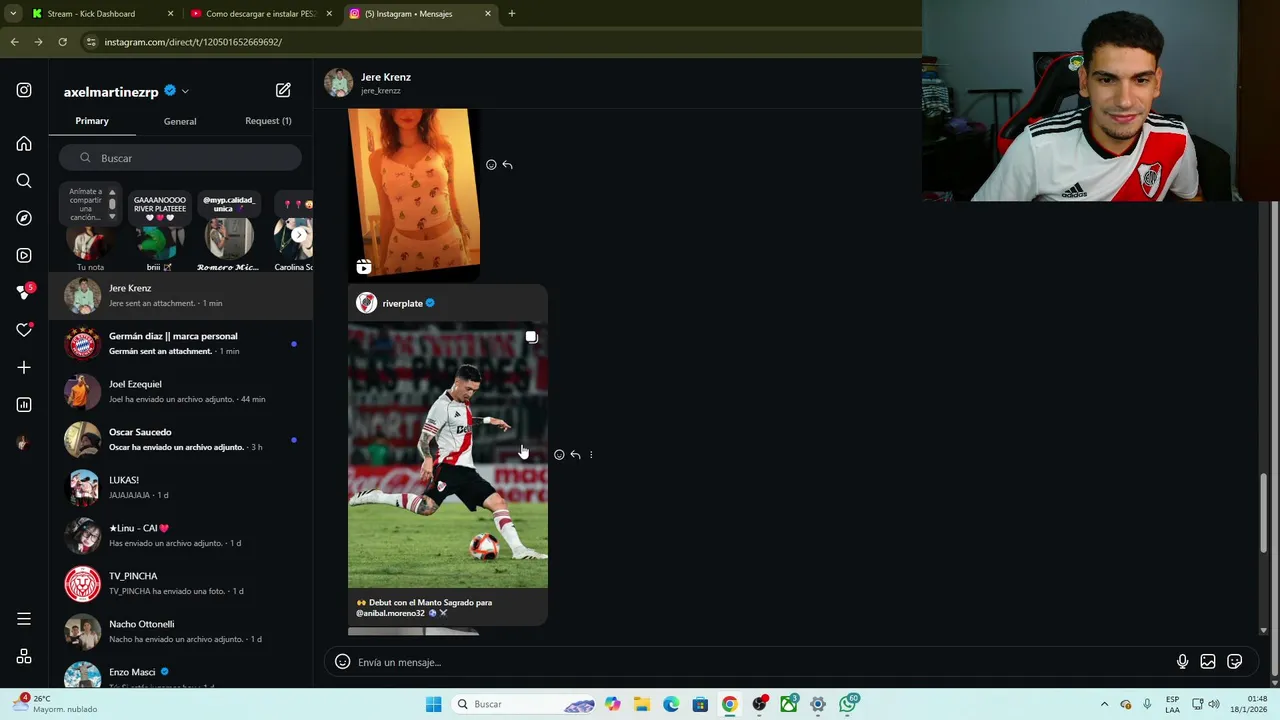Click the Instagram logo in sidebar
This screenshot has width=1280, height=720.
click(24, 90)
